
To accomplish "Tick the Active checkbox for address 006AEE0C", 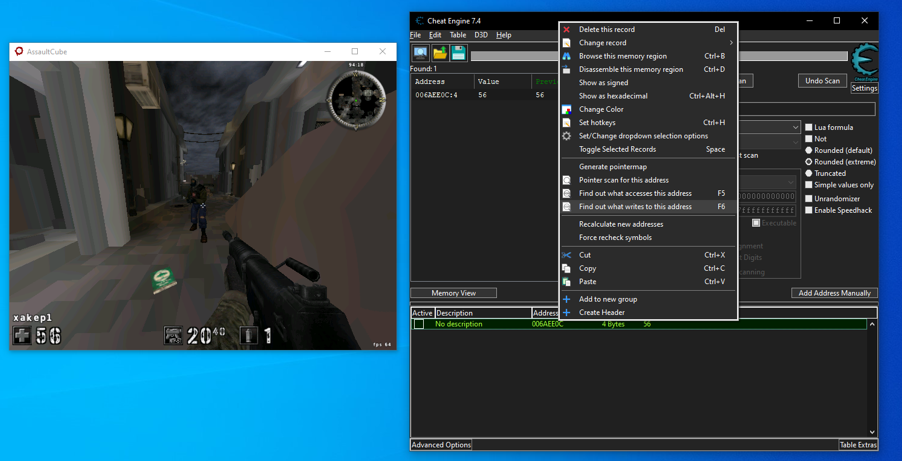I will tap(419, 325).
